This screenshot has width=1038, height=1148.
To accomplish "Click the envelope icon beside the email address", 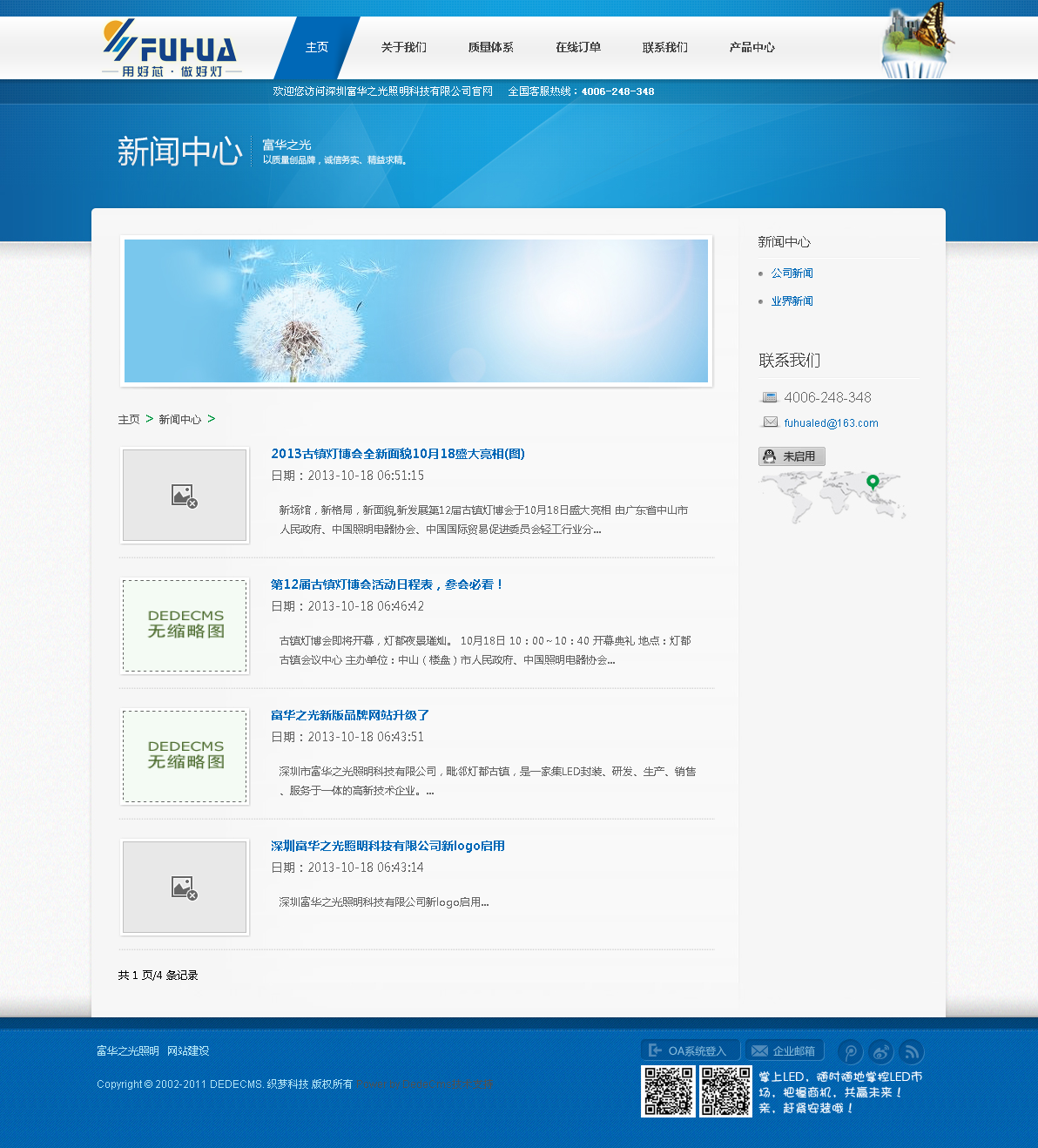I will [770, 422].
